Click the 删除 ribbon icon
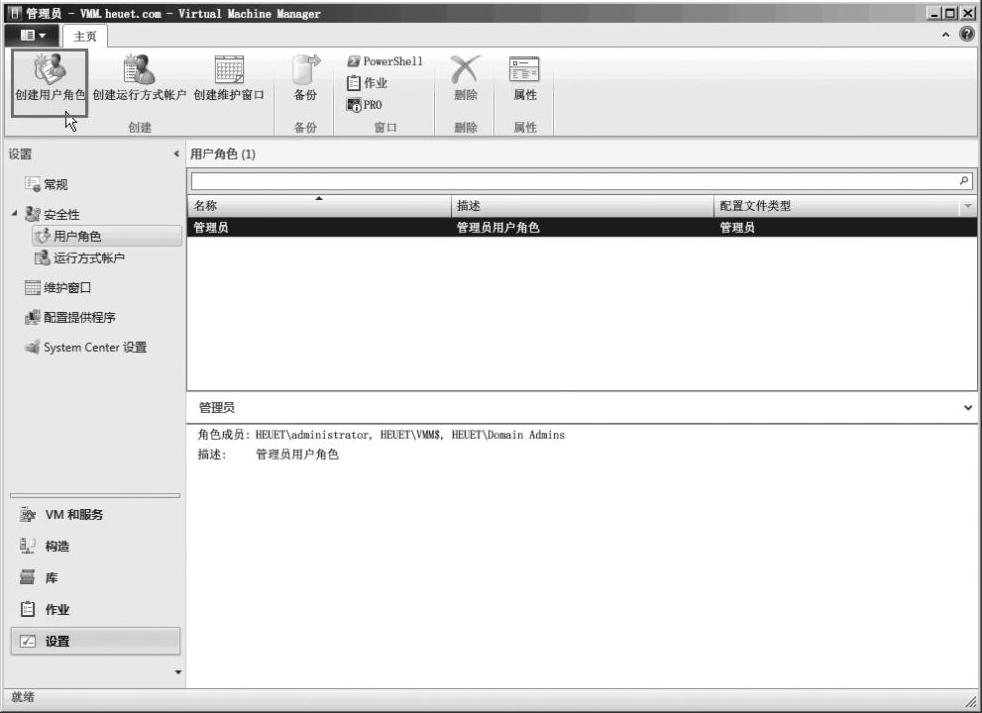982x713 pixels. tap(465, 69)
